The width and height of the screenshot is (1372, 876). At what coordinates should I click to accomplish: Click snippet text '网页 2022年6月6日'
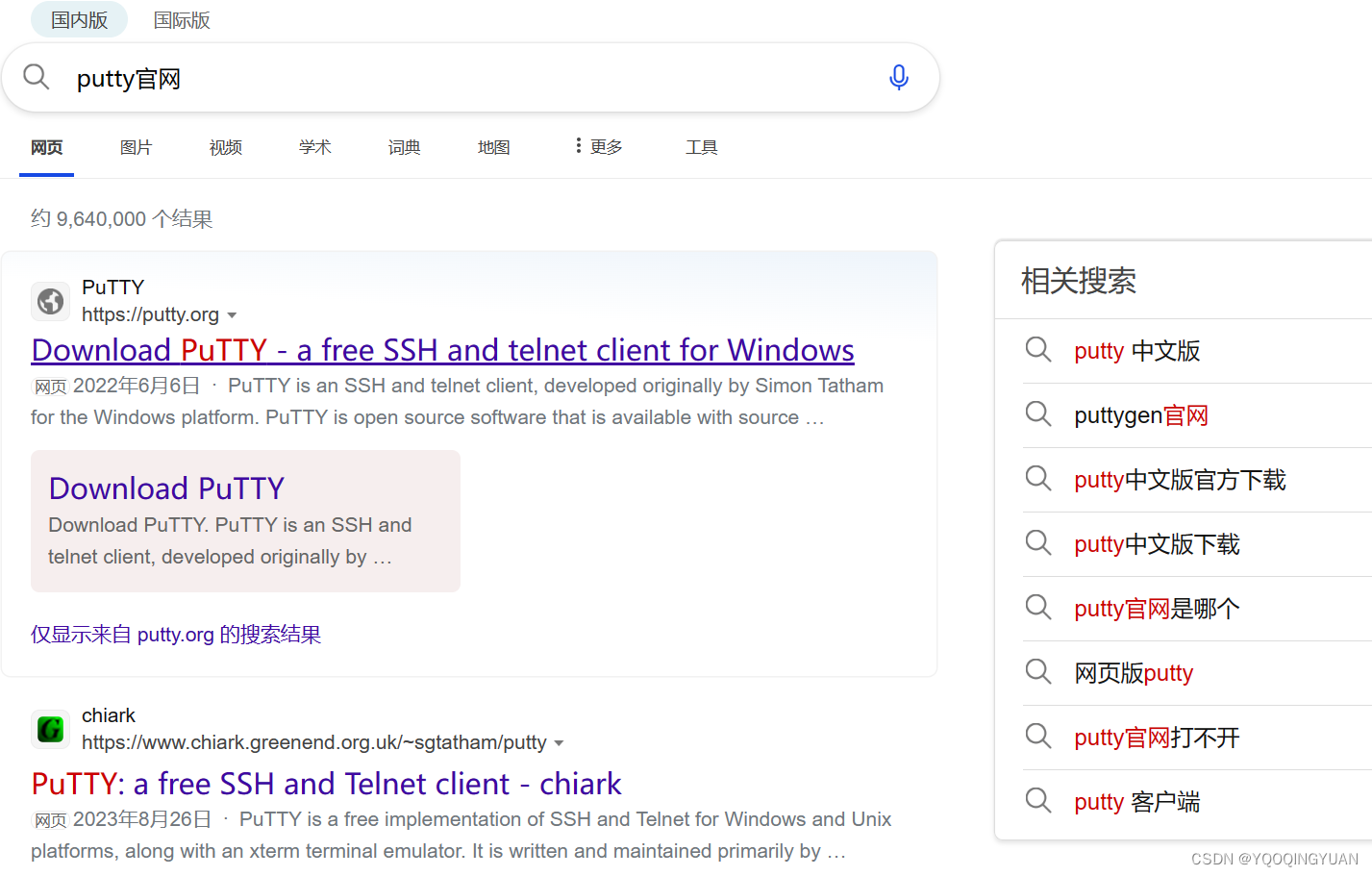click(x=117, y=386)
